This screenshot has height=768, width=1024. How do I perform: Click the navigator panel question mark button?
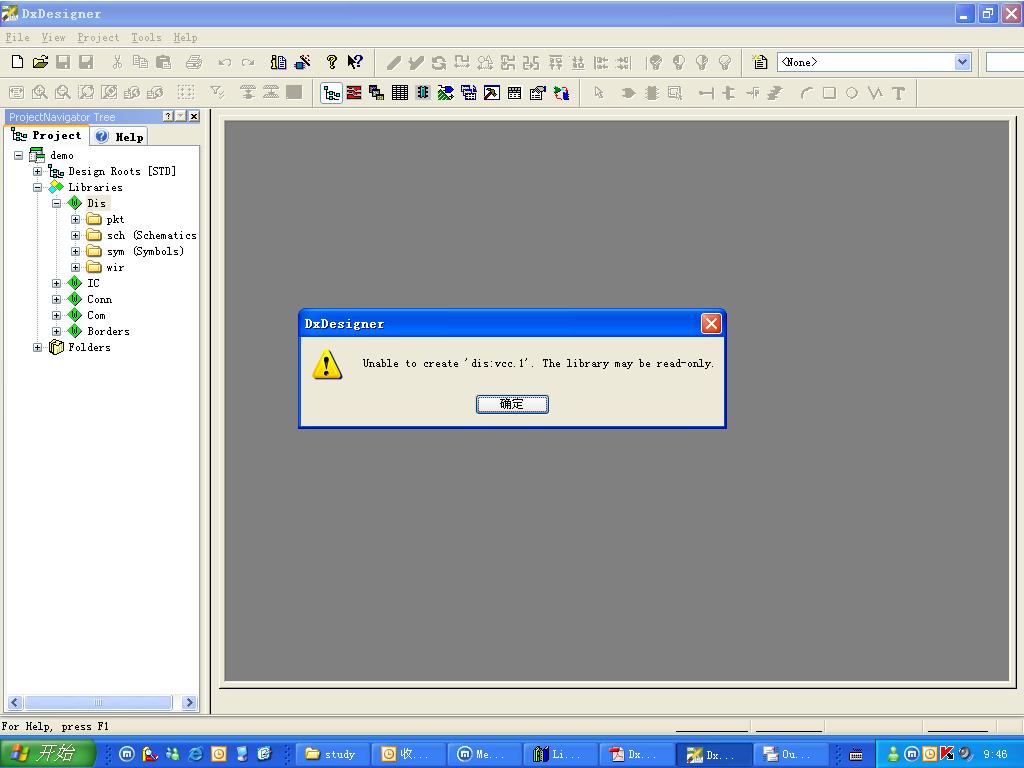point(168,116)
